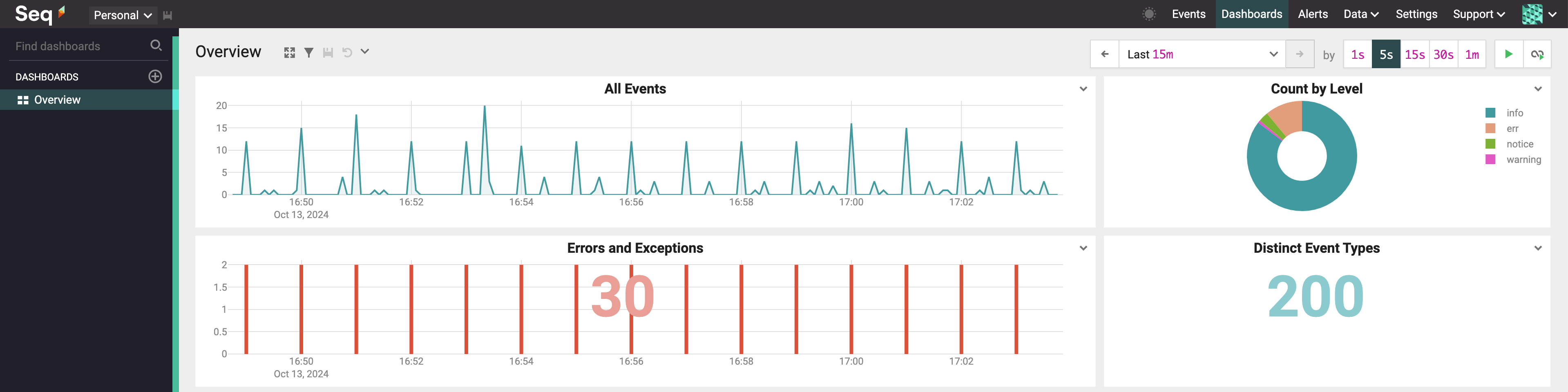The height and width of the screenshot is (392, 1568).
Task: Step time range back with left arrow
Action: (x=1104, y=54)
